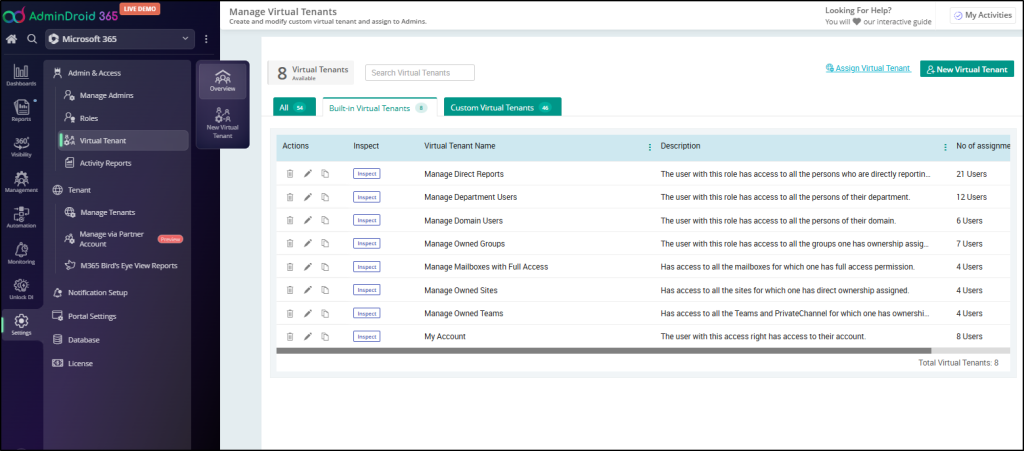Click '21 Users' assignment count
The image size is (1024, 451).
tap(971, 174)
